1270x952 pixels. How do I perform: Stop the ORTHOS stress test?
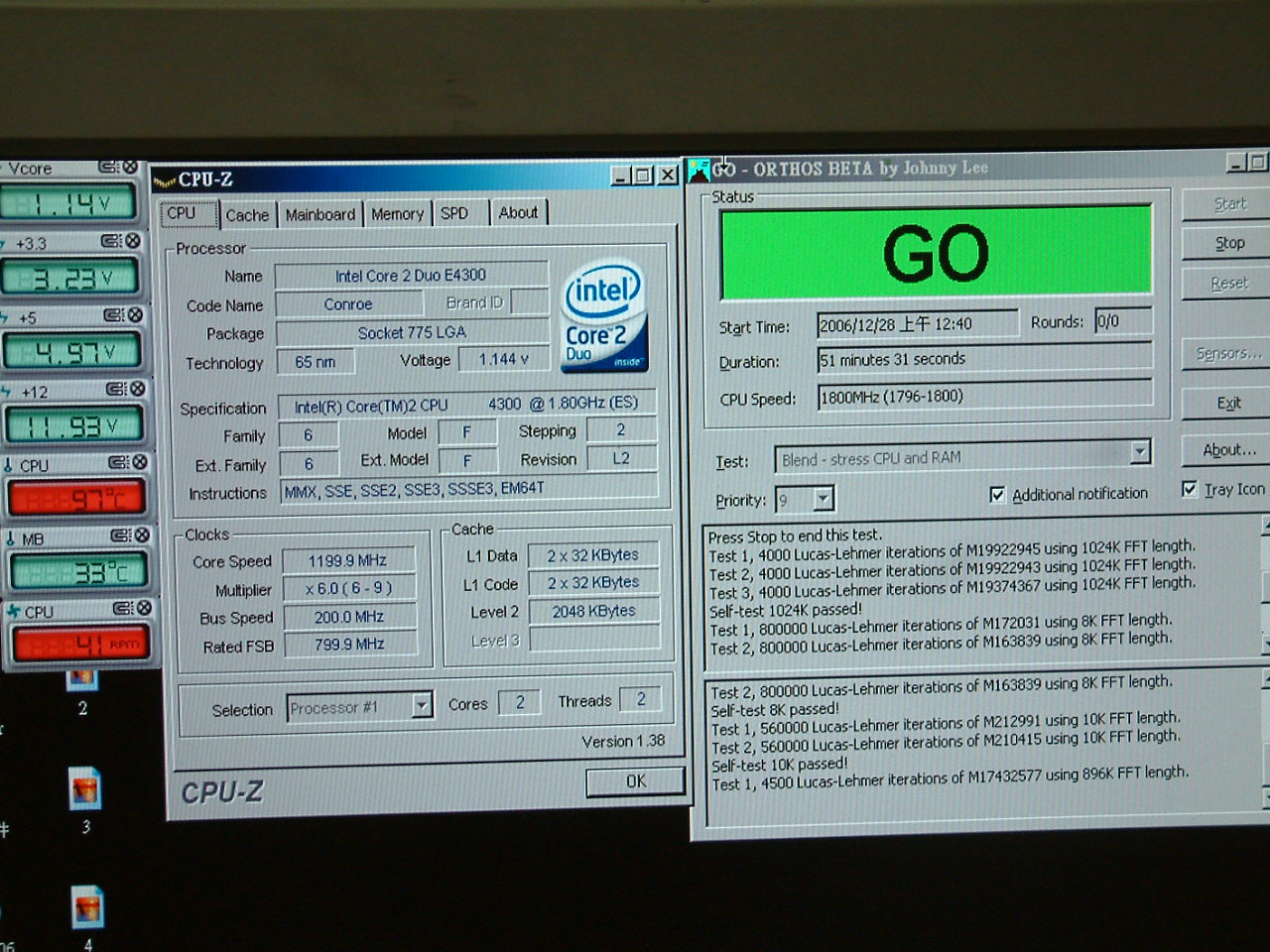coord(1229,243)
